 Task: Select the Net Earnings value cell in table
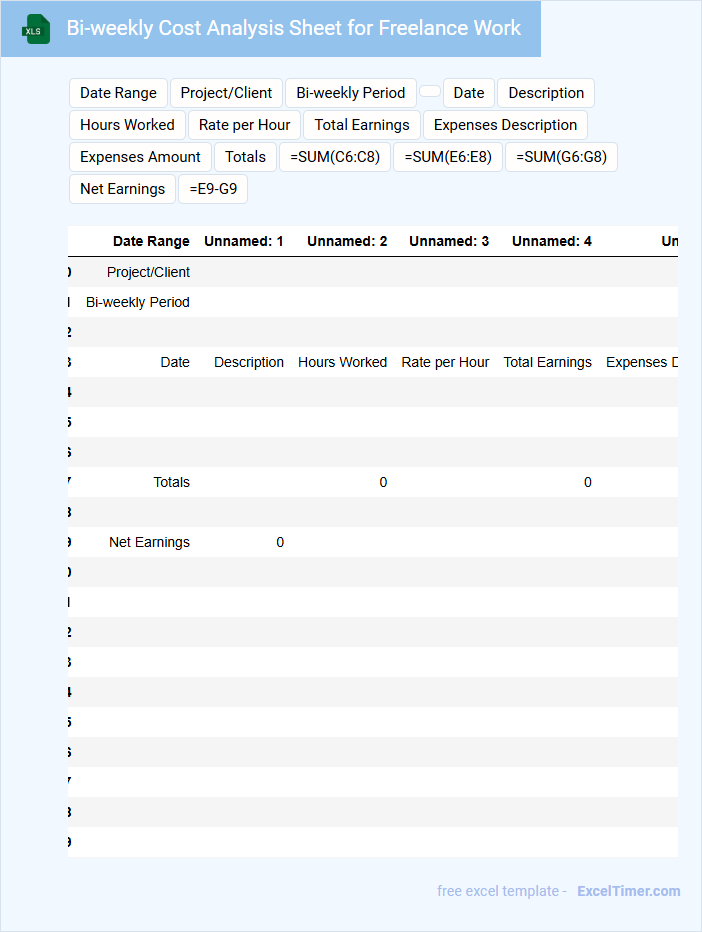(279, 542)
